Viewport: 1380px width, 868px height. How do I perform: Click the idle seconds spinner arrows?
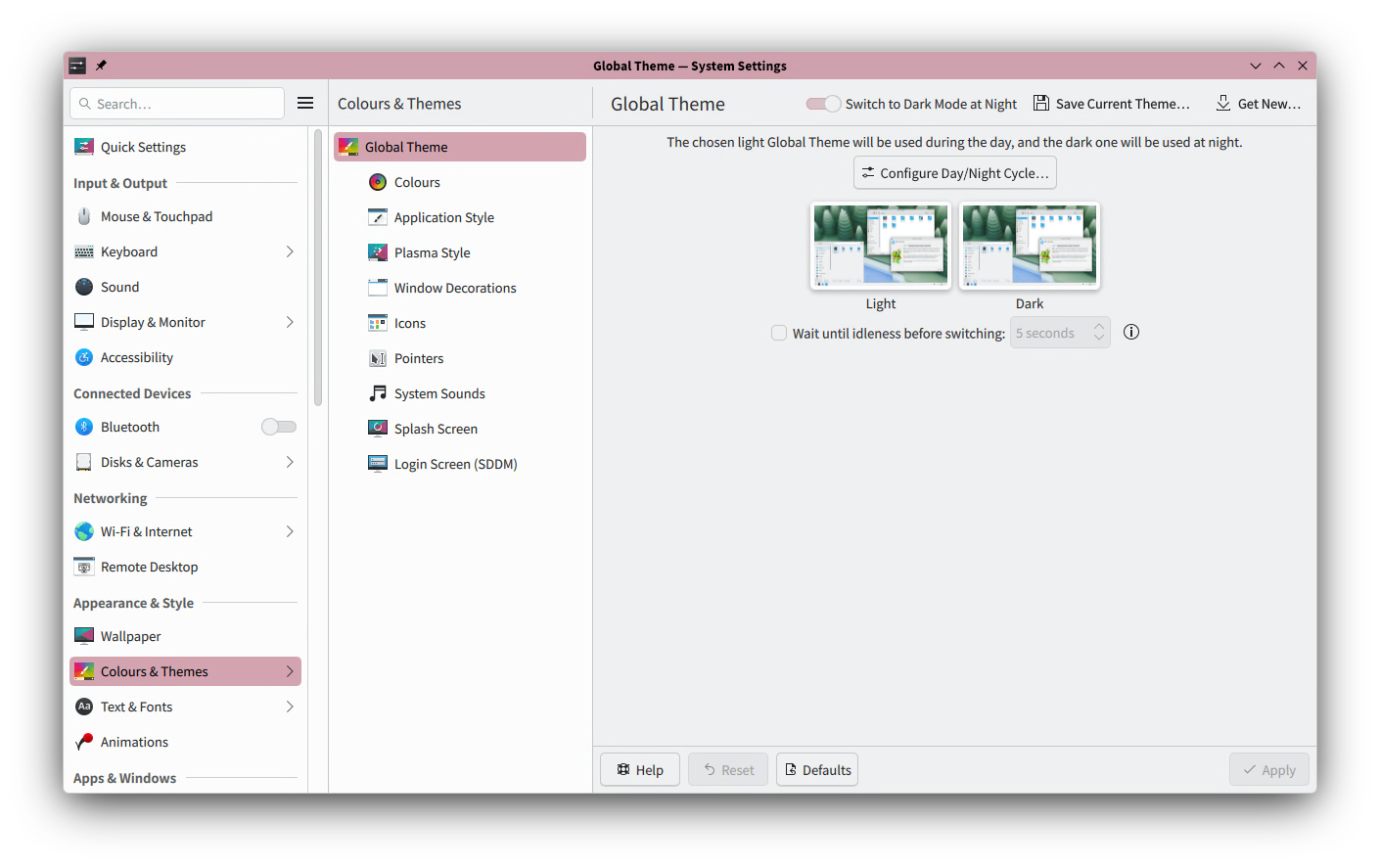click(x=1099, y=333)
